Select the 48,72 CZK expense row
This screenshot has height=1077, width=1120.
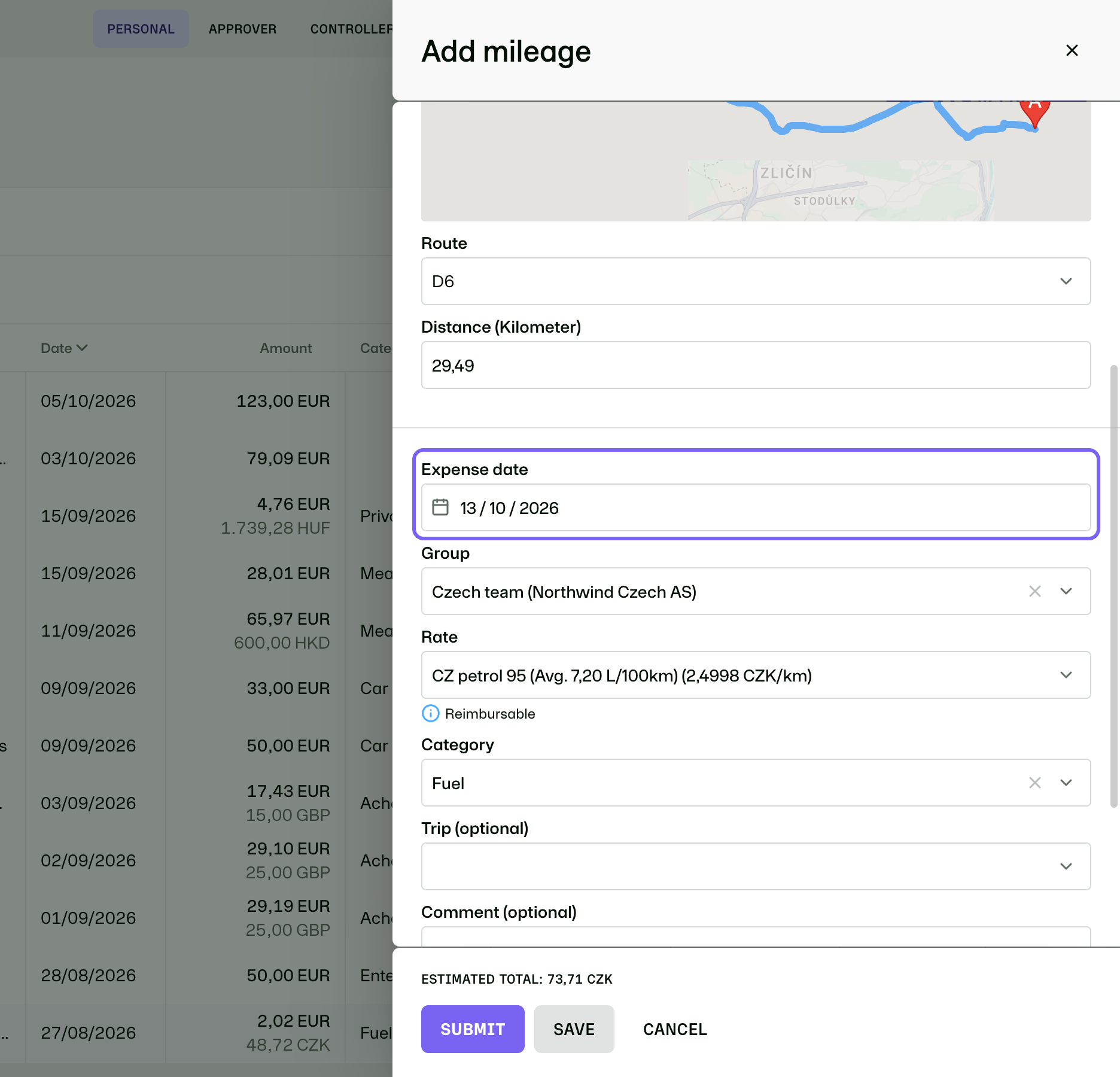click(196, 1033)
